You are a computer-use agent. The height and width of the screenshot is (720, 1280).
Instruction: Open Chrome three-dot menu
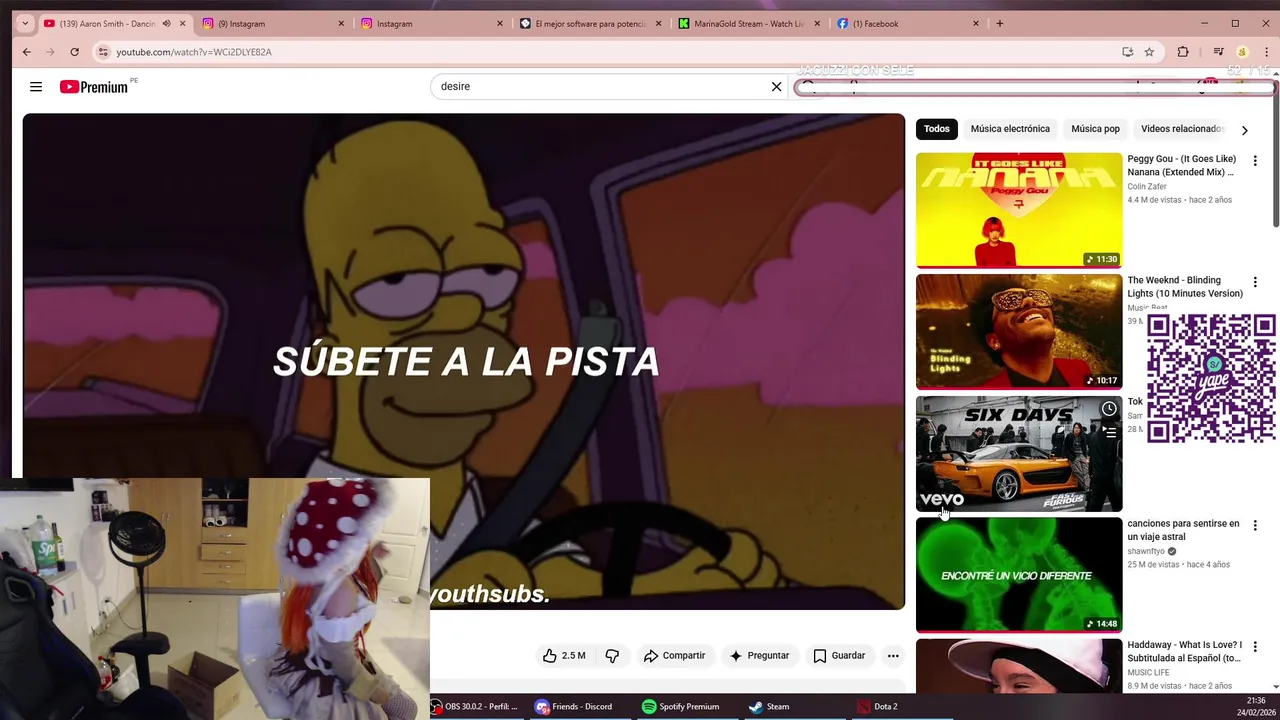(1266, 52)
